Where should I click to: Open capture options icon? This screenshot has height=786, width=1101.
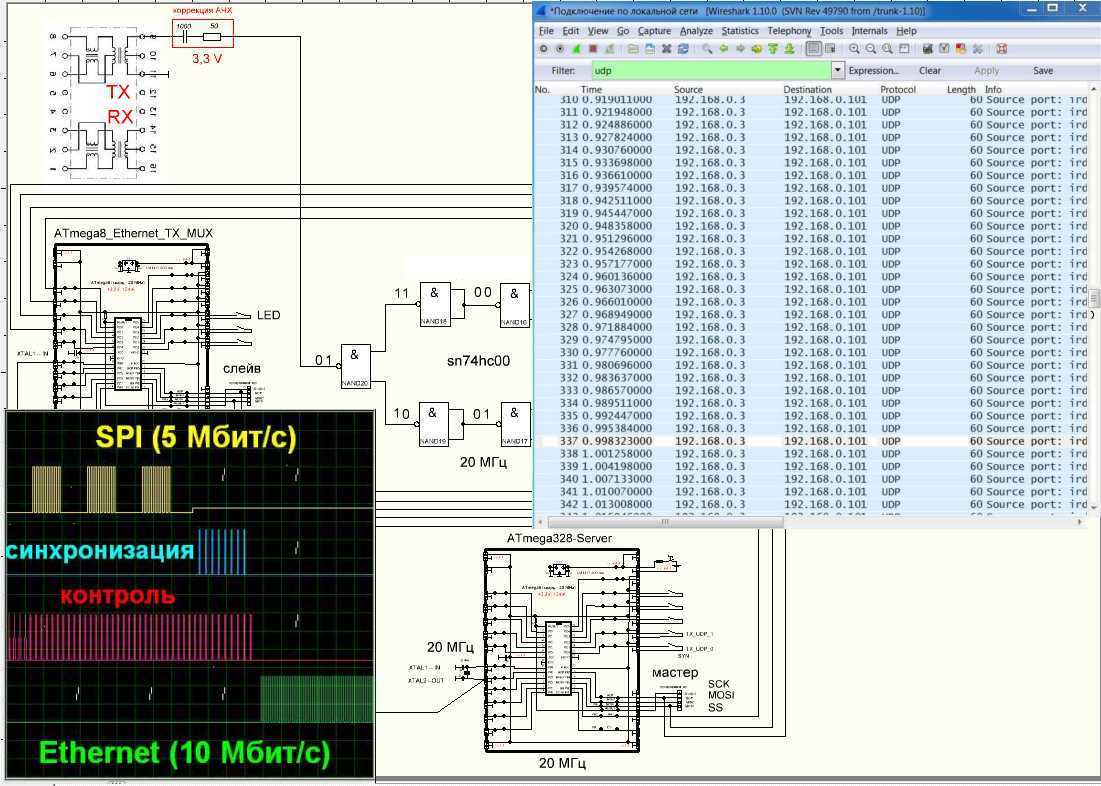click(560, 48)
